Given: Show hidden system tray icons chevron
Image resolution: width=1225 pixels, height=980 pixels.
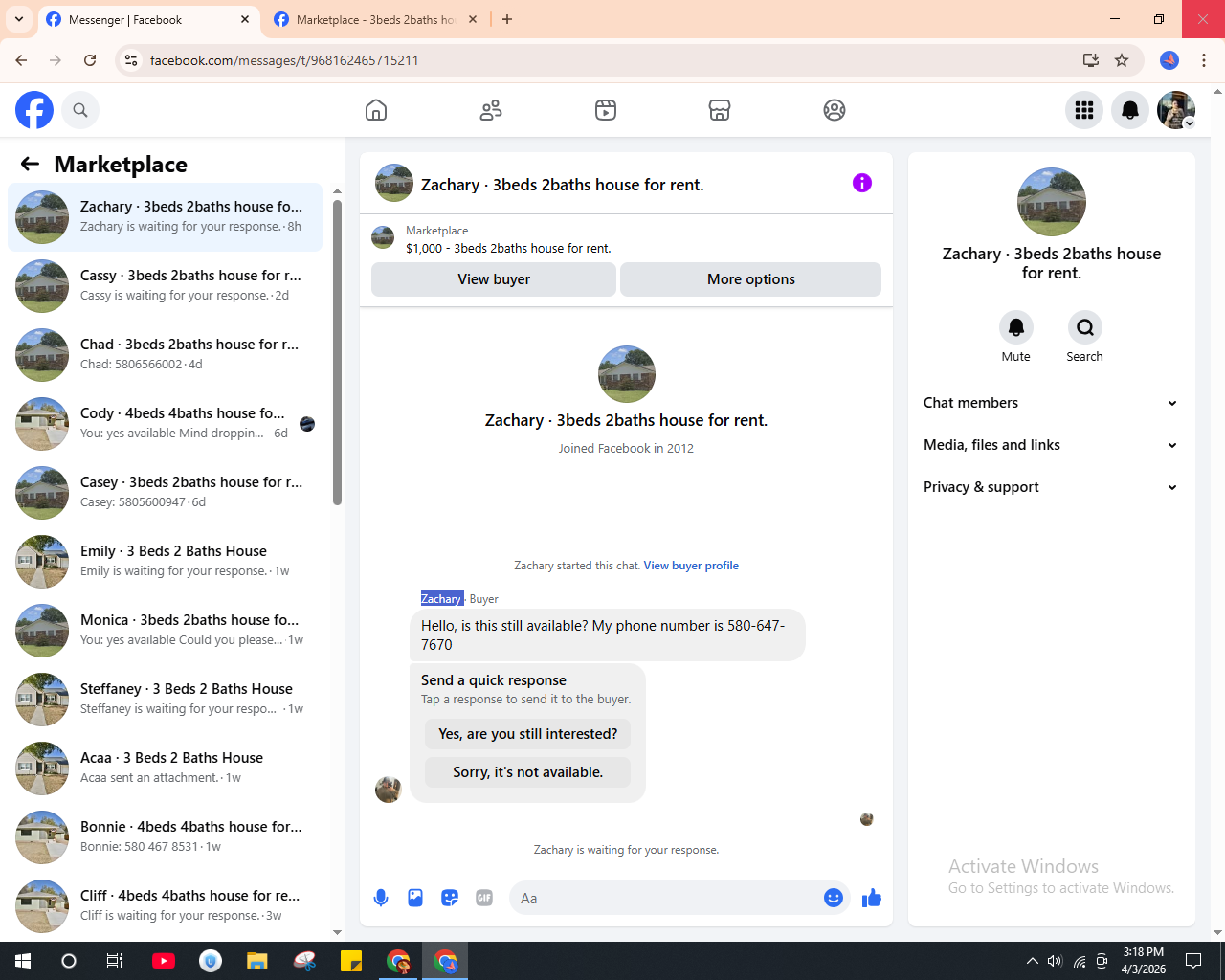Looking at the screenshot, I should [x=1032, y=961].
